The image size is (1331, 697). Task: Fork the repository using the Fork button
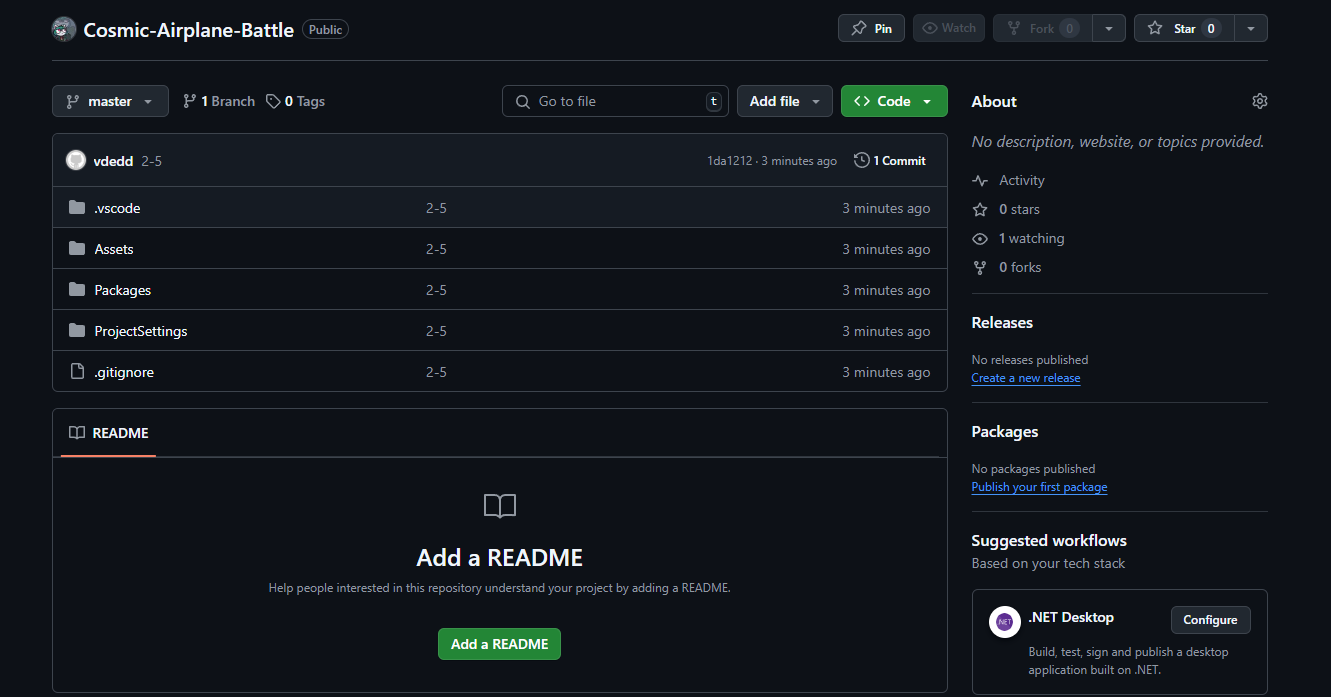tap(1043, 28)
